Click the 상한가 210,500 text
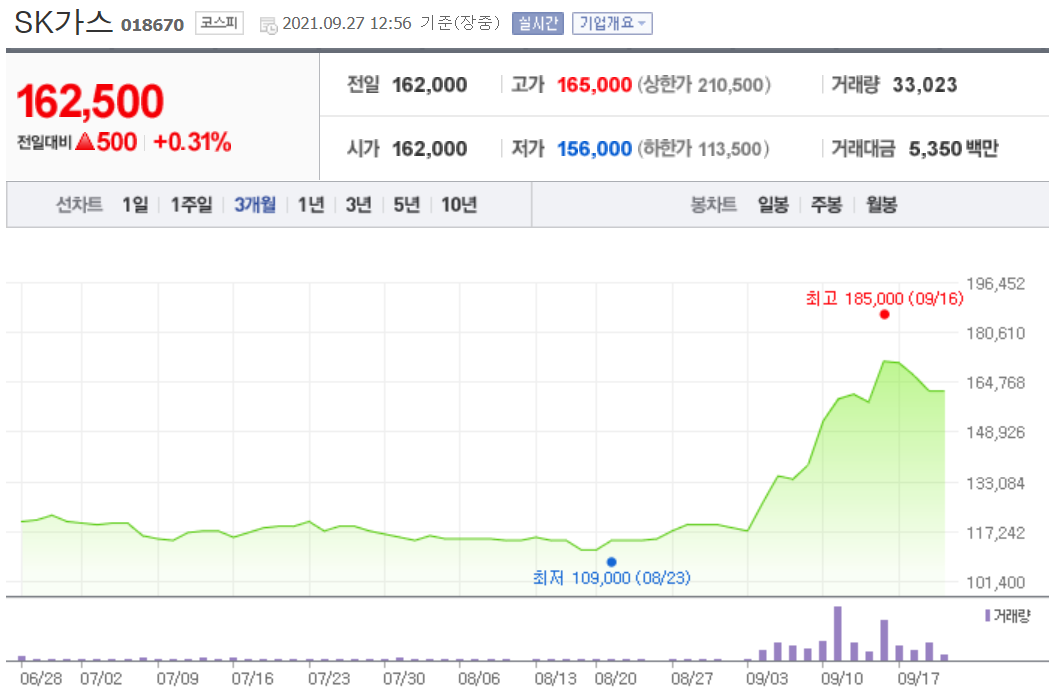 pyautogui.click(x=704, y=85)
